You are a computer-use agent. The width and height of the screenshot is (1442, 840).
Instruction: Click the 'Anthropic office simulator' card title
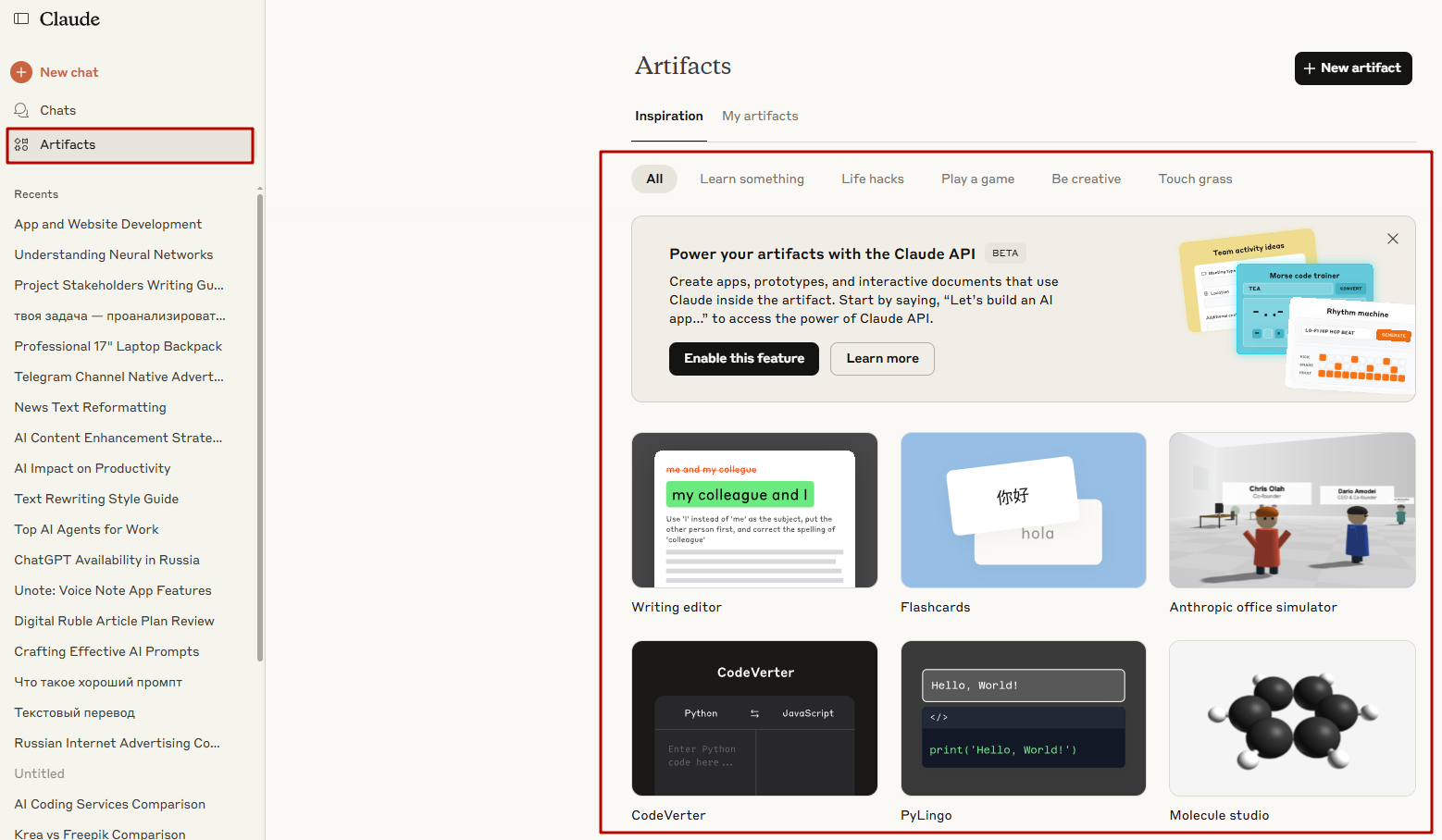pos(1253,607)
